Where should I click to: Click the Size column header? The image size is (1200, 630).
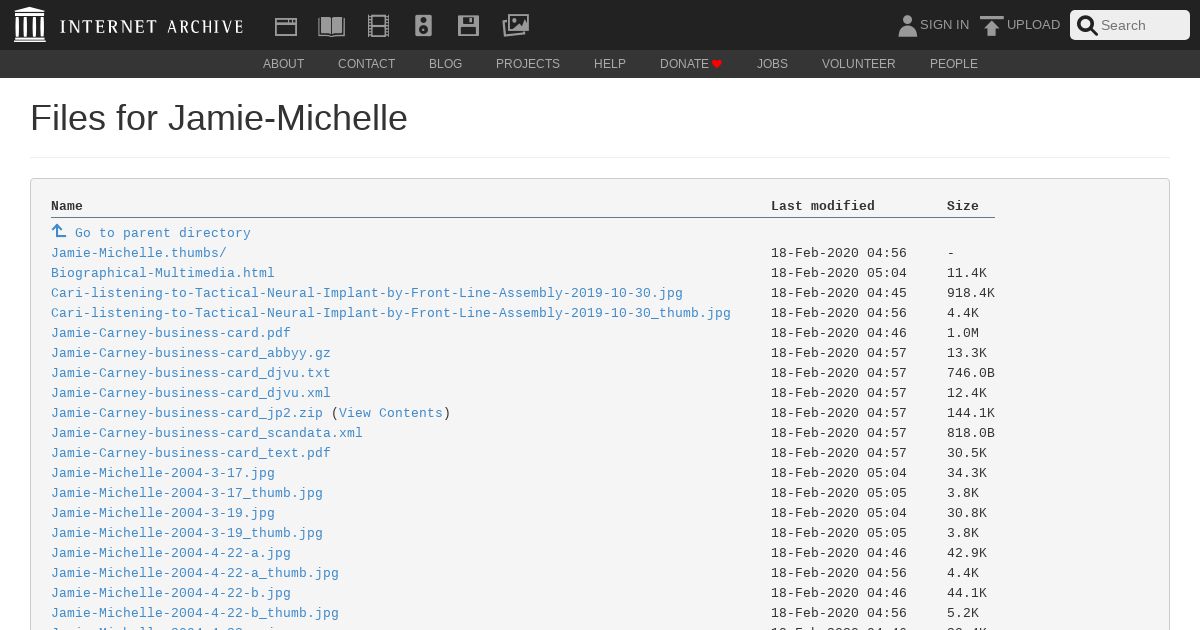point(963,206)
